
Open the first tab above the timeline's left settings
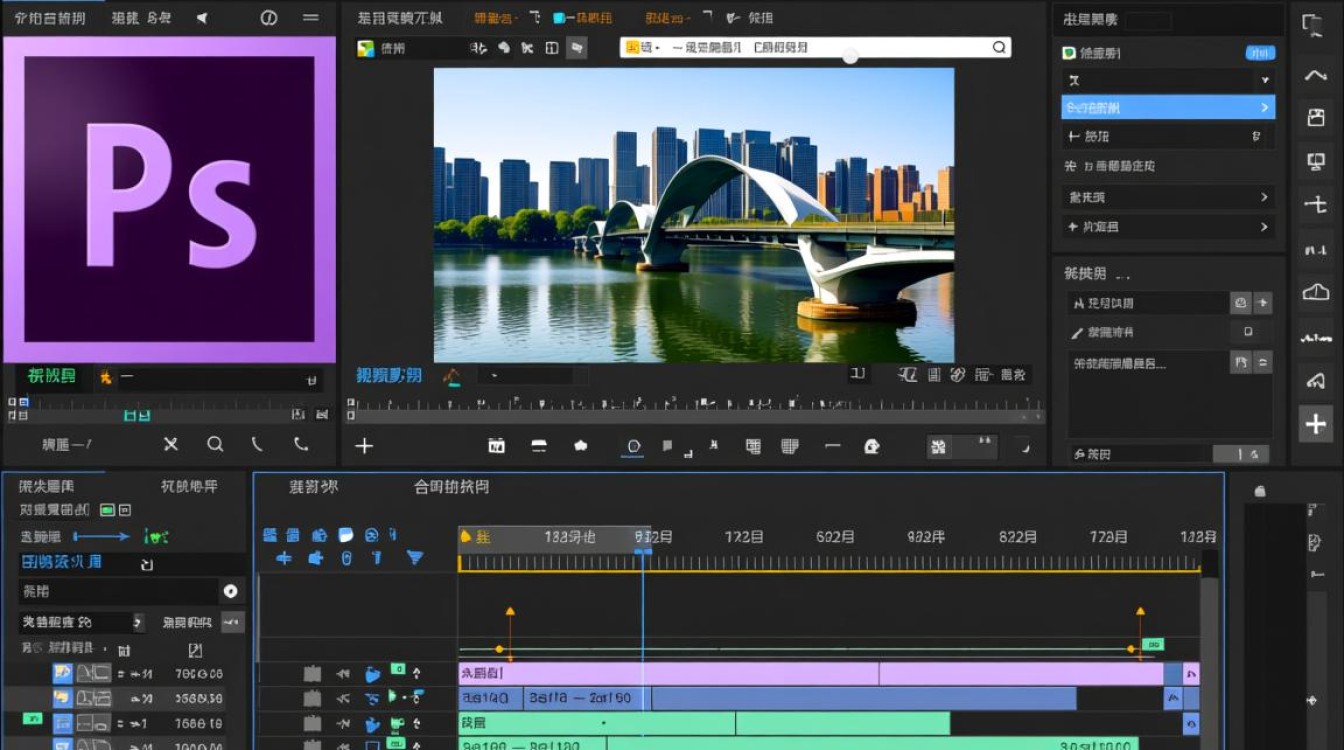(x=46, y=486)
